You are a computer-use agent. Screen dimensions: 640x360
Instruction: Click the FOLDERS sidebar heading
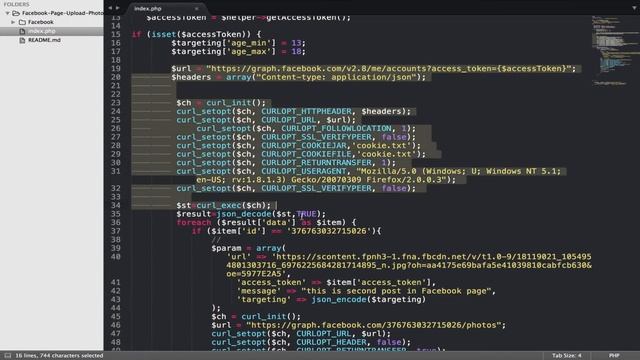16,4
